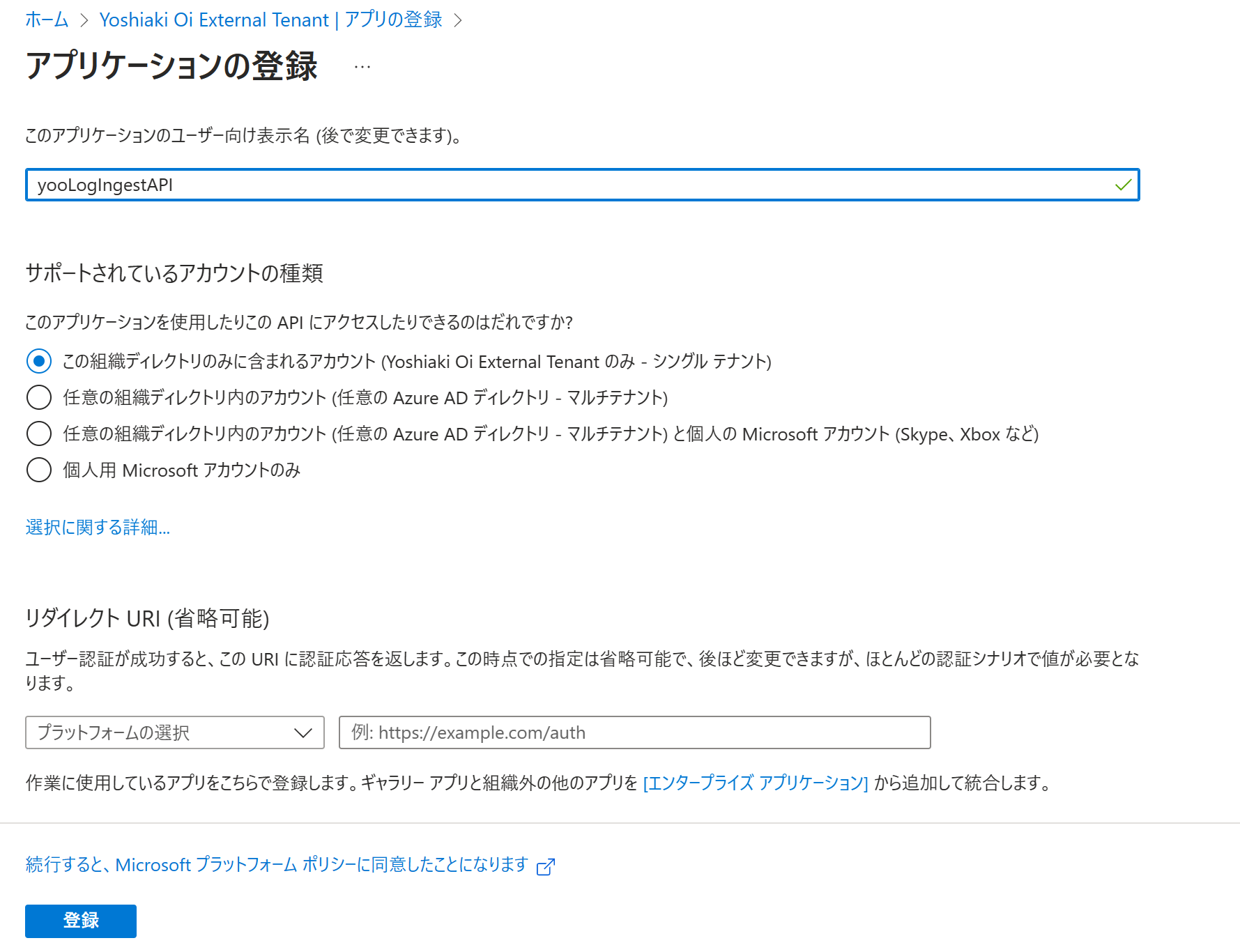Click the redirect URI input field

point(634,732)
